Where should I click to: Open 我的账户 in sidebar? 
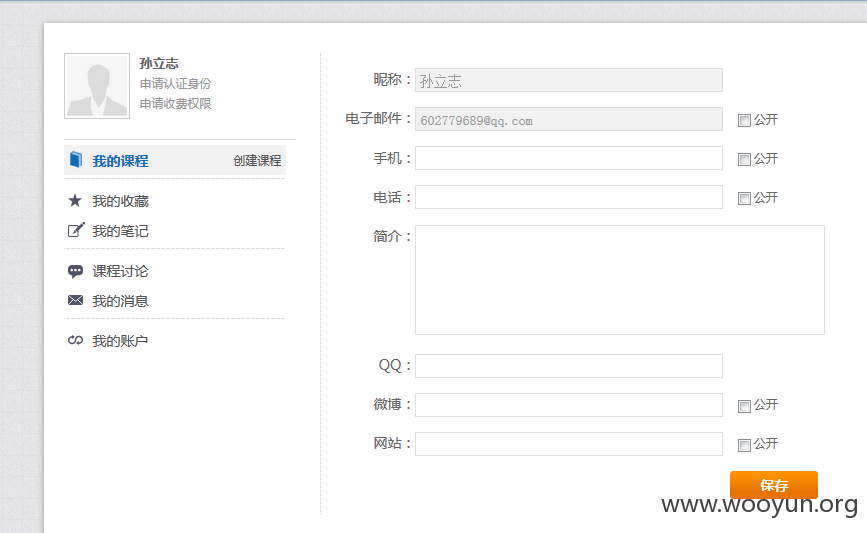click(120, 341)
